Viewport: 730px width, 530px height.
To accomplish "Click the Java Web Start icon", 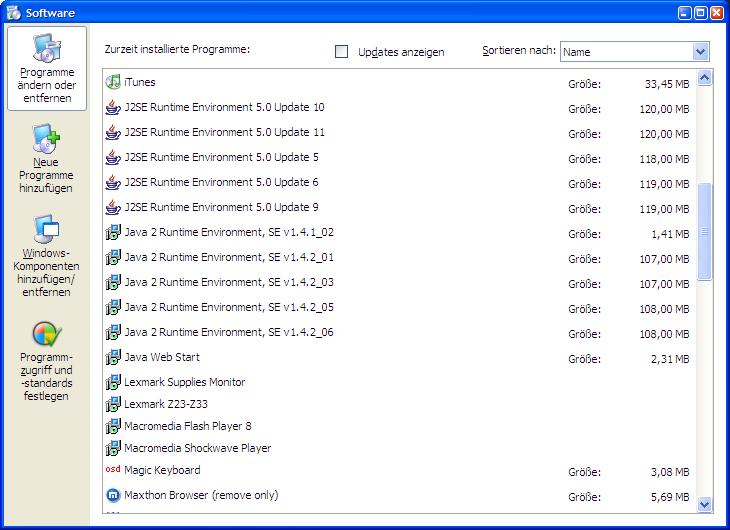I will 113,357.
